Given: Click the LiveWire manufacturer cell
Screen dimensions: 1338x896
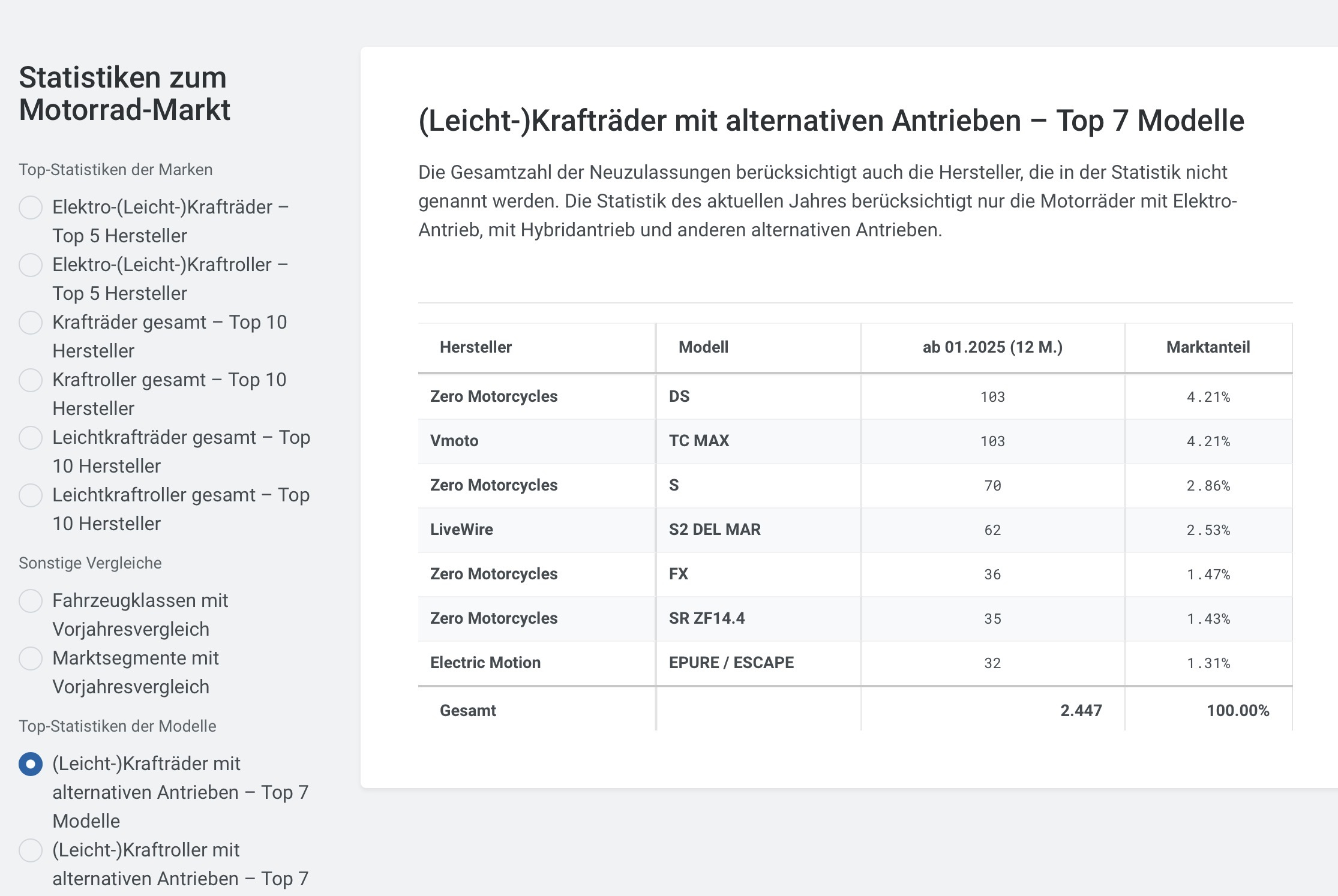Looking at the screenshot, I should pos(461,530).
